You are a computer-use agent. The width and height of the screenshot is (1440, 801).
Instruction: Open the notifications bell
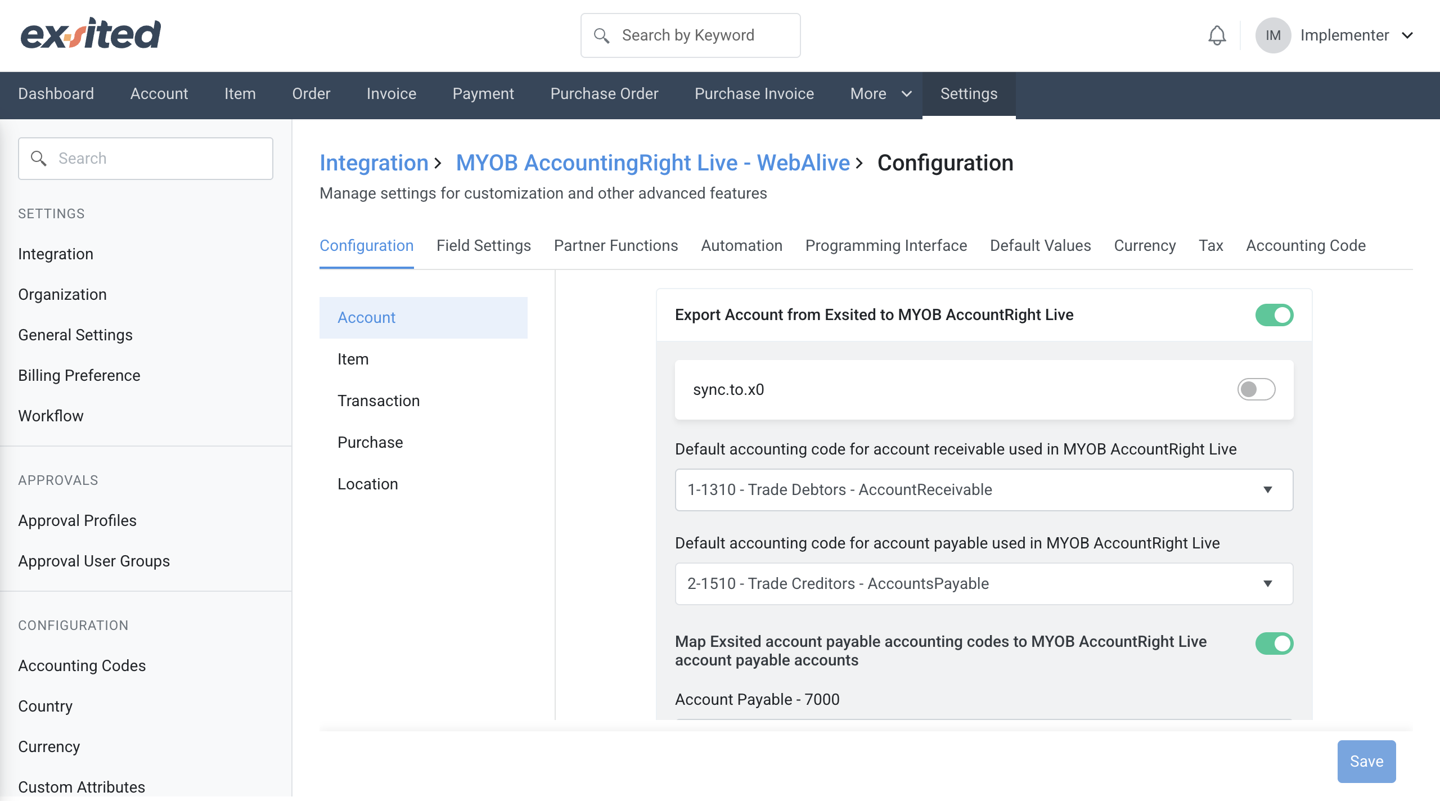pos(1217,35)
